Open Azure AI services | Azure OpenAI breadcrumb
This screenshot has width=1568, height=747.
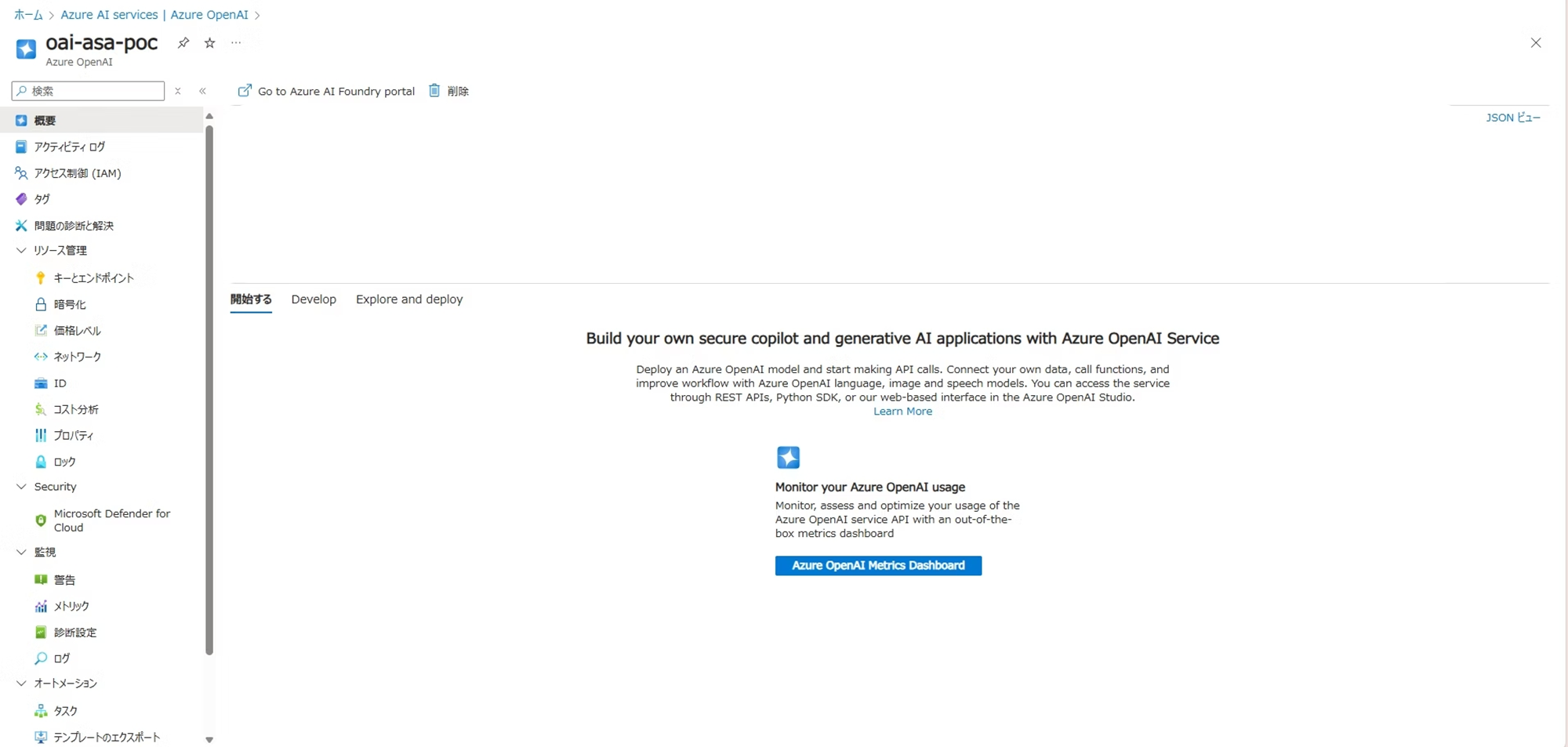pos(154,15)
